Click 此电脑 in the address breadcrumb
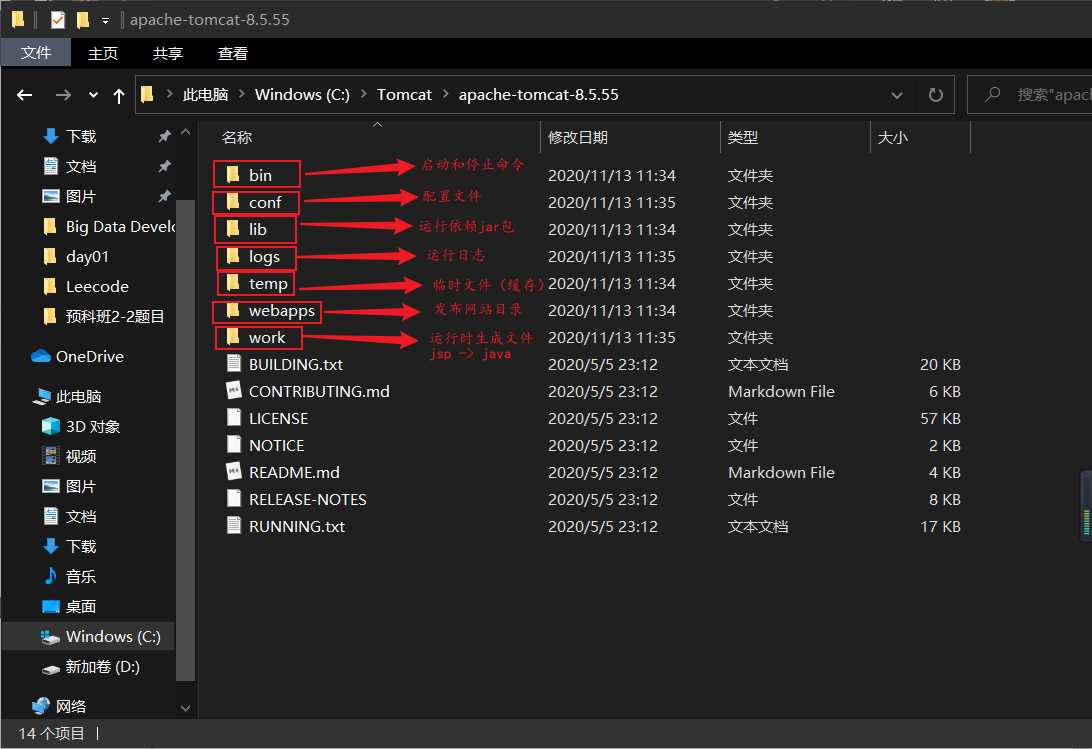 pos(205,95)
